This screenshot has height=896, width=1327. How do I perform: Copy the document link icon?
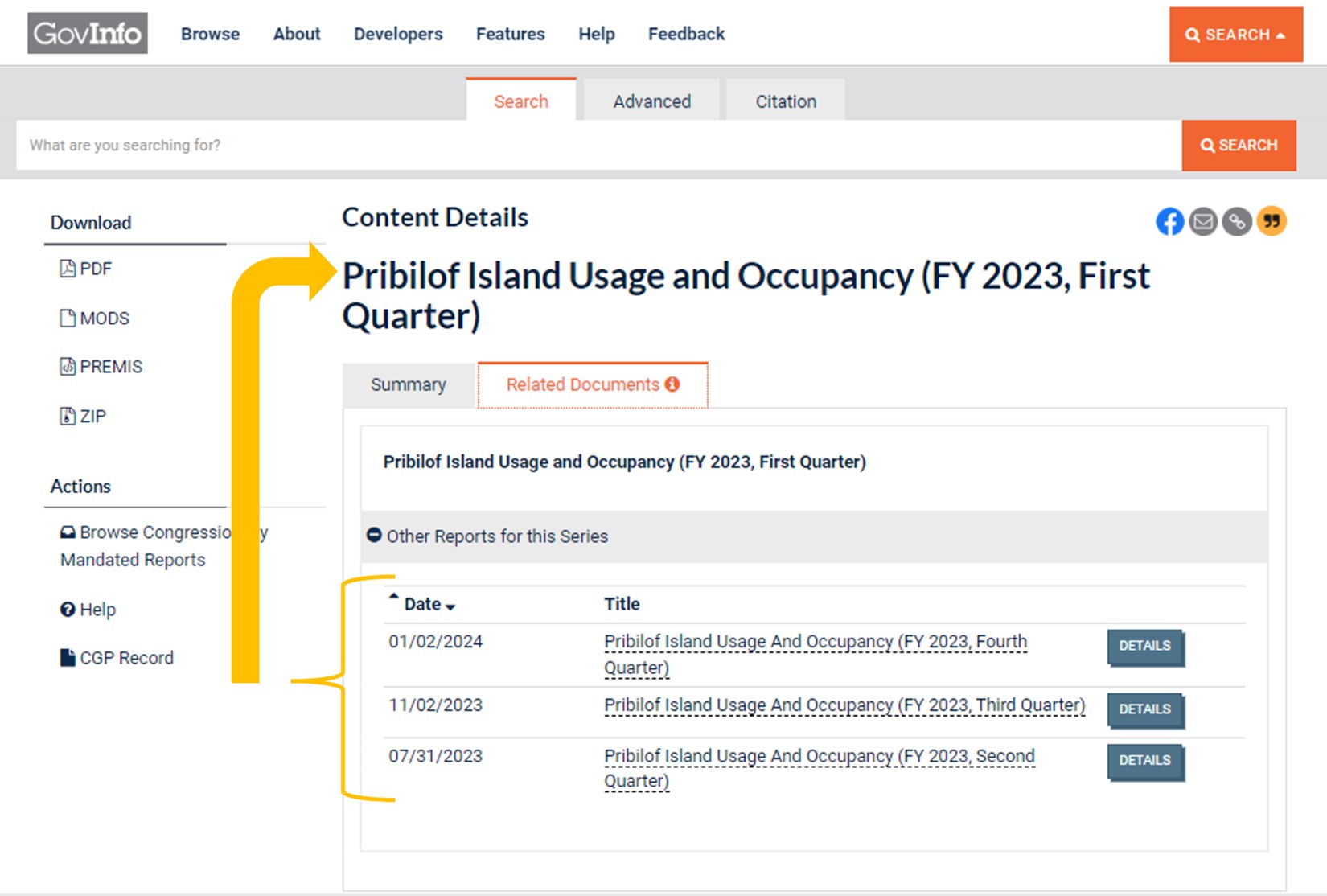tap(1237, 221)
